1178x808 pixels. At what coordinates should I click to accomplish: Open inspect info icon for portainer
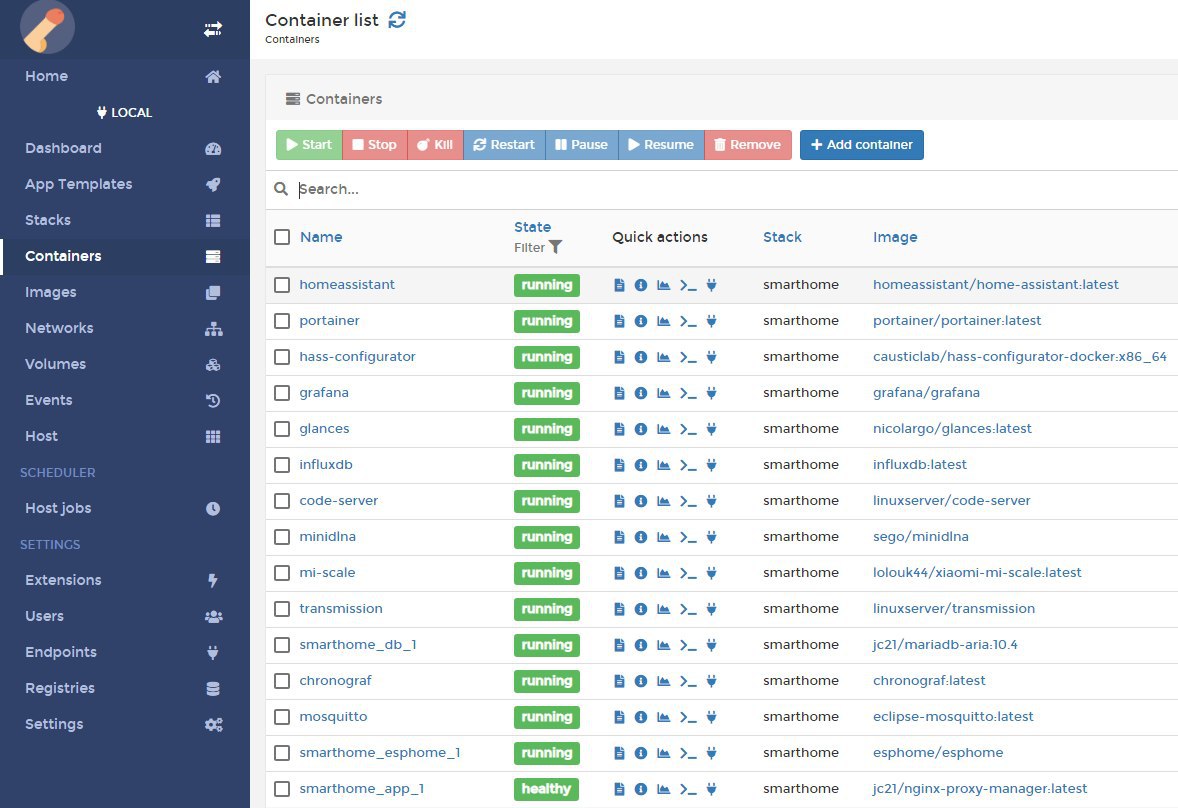[641, 321]
